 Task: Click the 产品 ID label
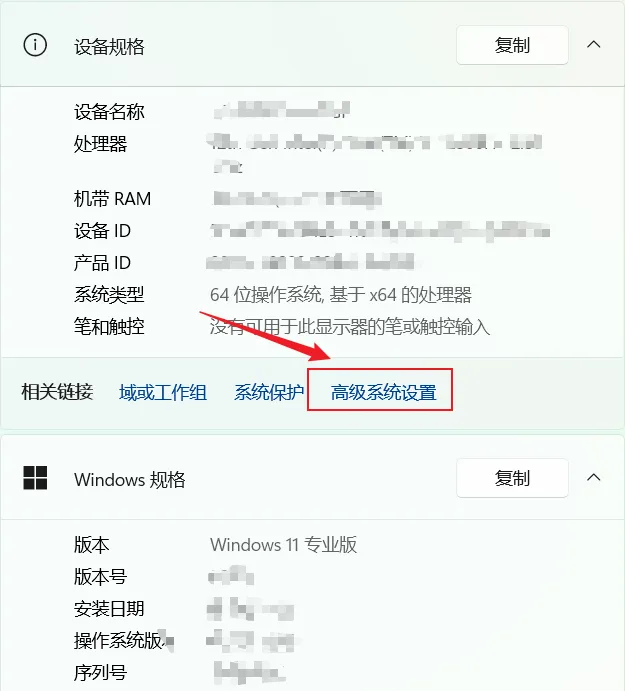click(102, 263)
